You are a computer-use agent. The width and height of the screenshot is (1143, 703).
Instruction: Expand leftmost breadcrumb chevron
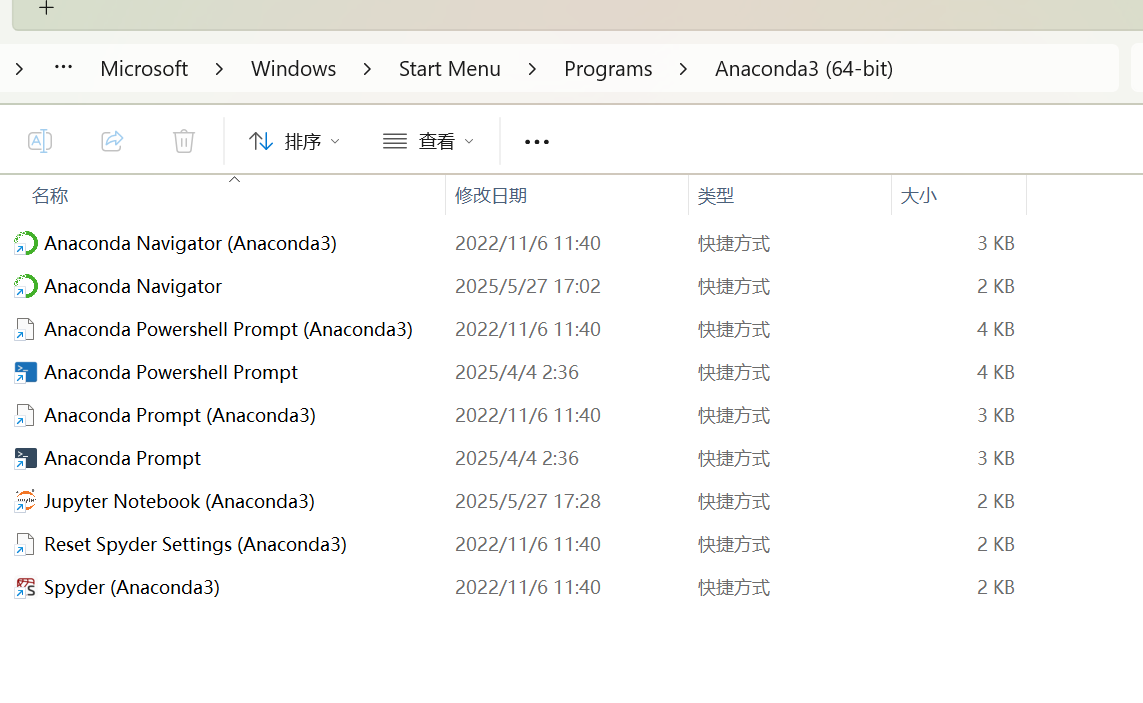pyautogui.click(x=20, y=69)
